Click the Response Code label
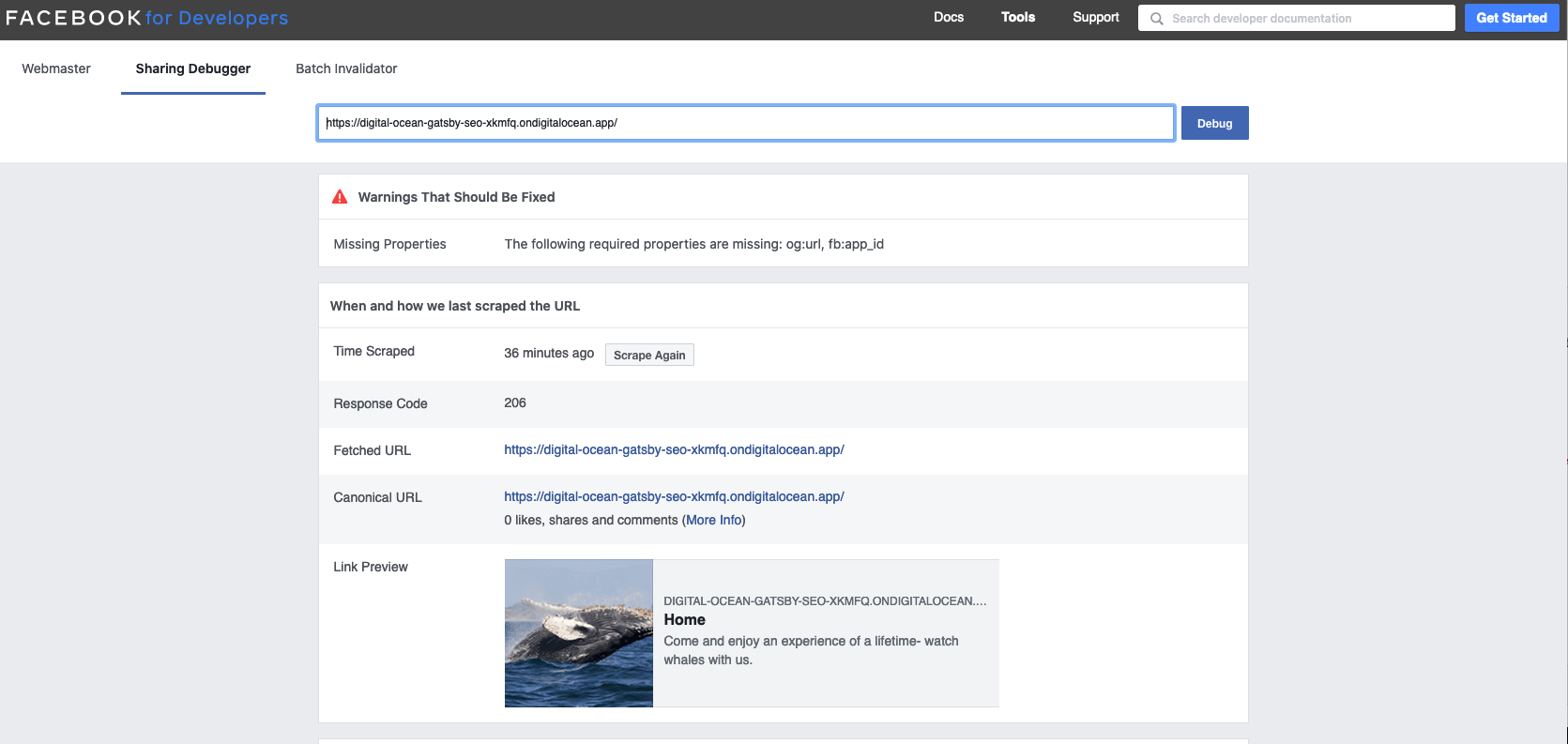The height and width of the screenshot is (744, 1568). 380,403
